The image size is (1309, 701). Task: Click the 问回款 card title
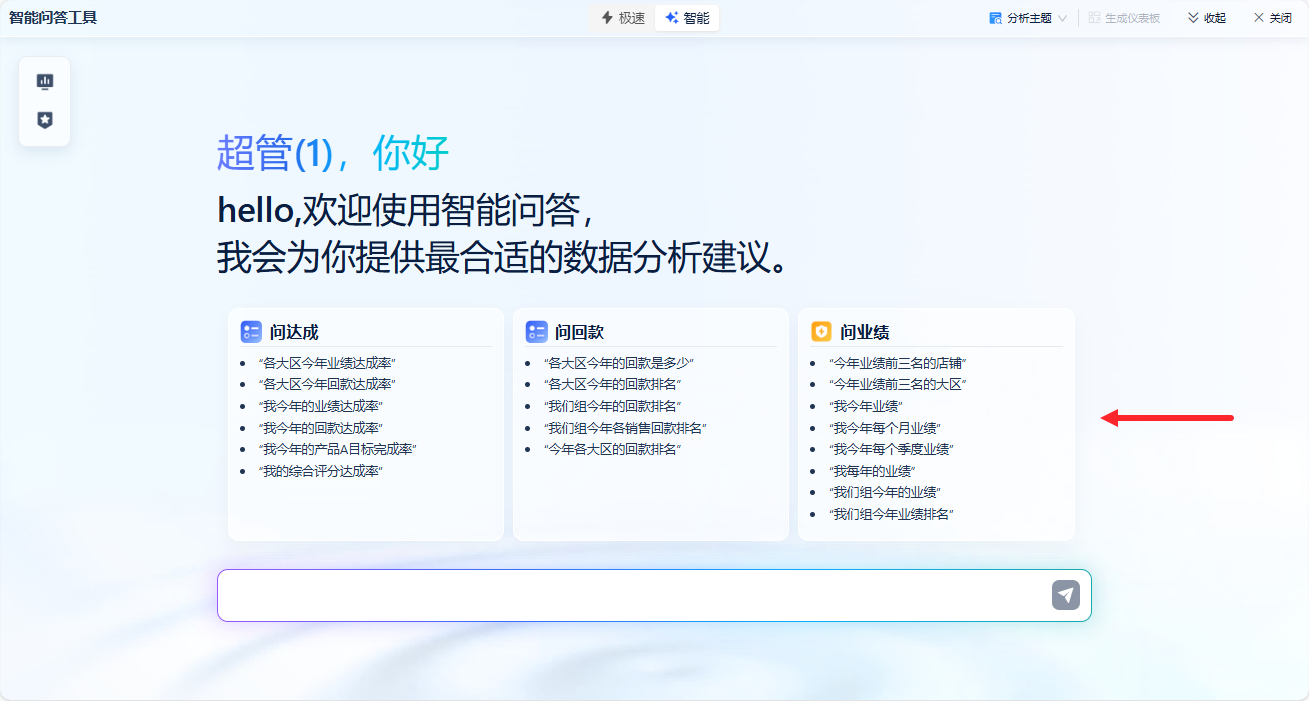coord(579,333)
